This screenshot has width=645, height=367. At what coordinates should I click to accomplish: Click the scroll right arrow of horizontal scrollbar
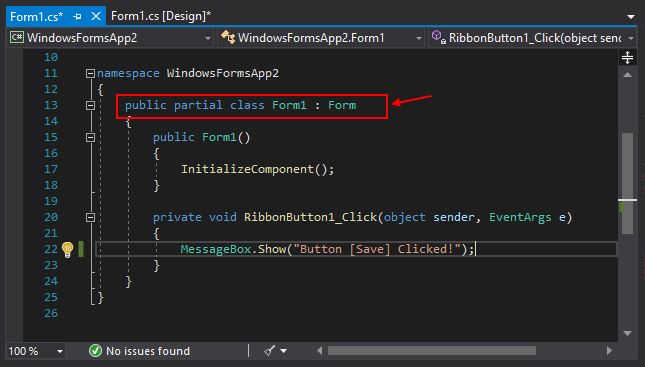[x=609, y=351]
